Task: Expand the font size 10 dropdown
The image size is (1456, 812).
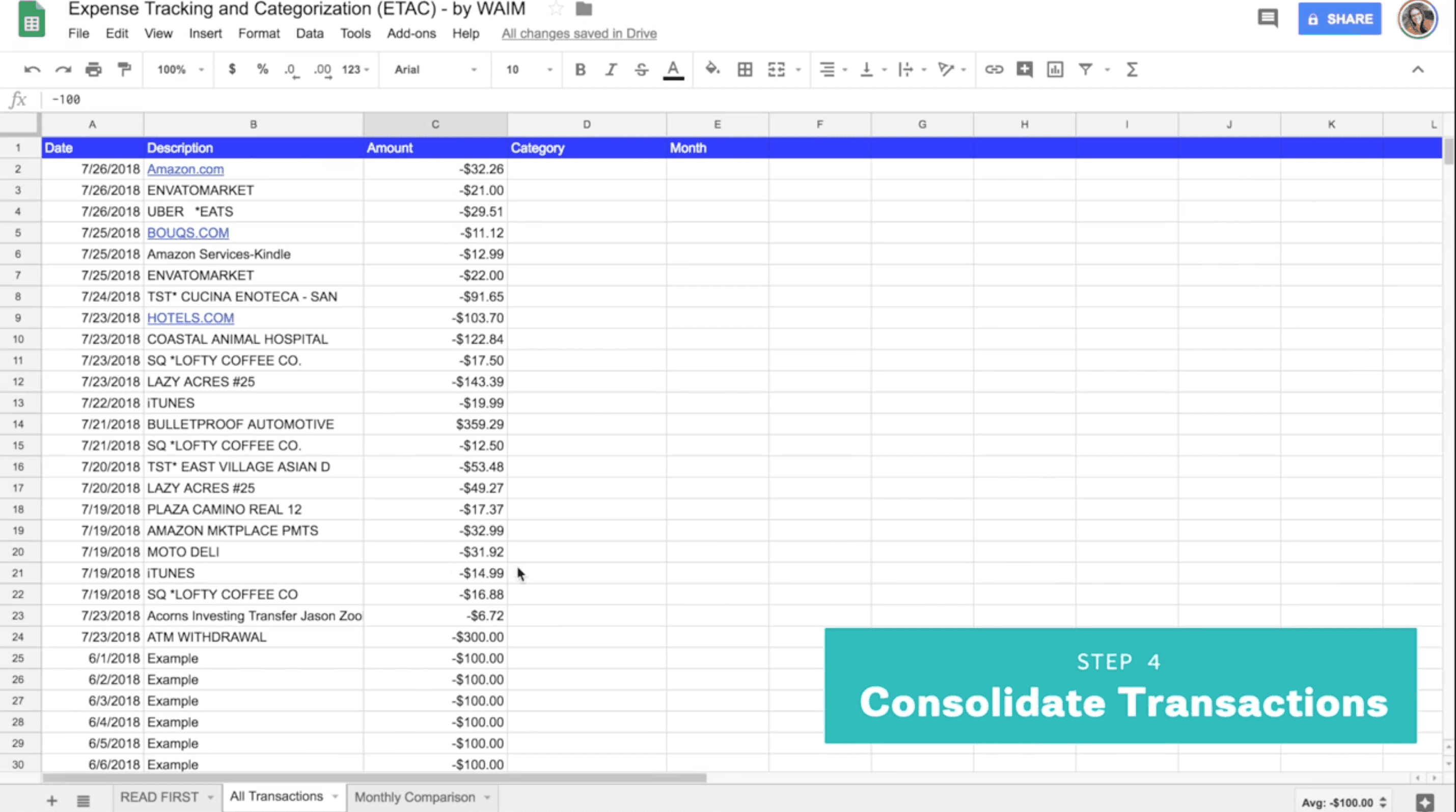Action: (x=528, y=70)
